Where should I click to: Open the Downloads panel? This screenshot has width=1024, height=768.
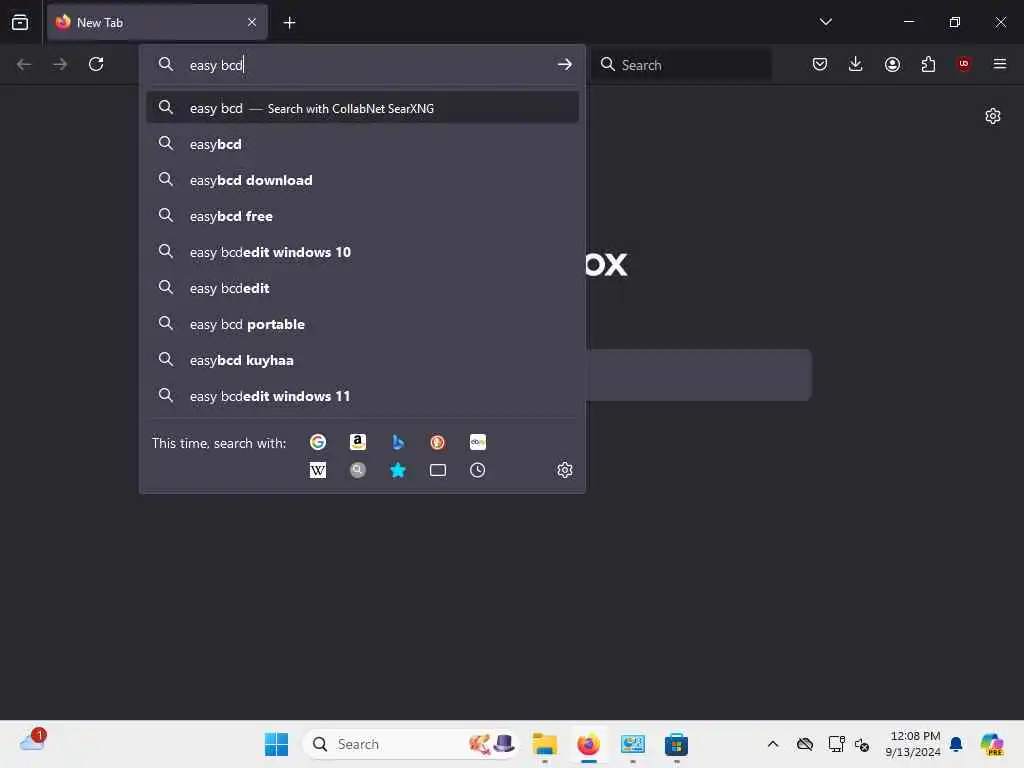coord(856,64)
